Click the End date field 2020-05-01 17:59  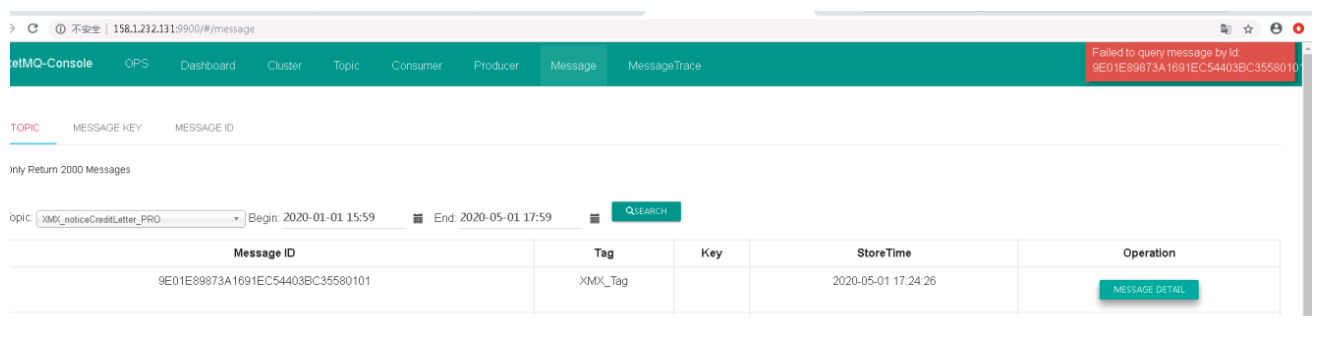[520, 218]
